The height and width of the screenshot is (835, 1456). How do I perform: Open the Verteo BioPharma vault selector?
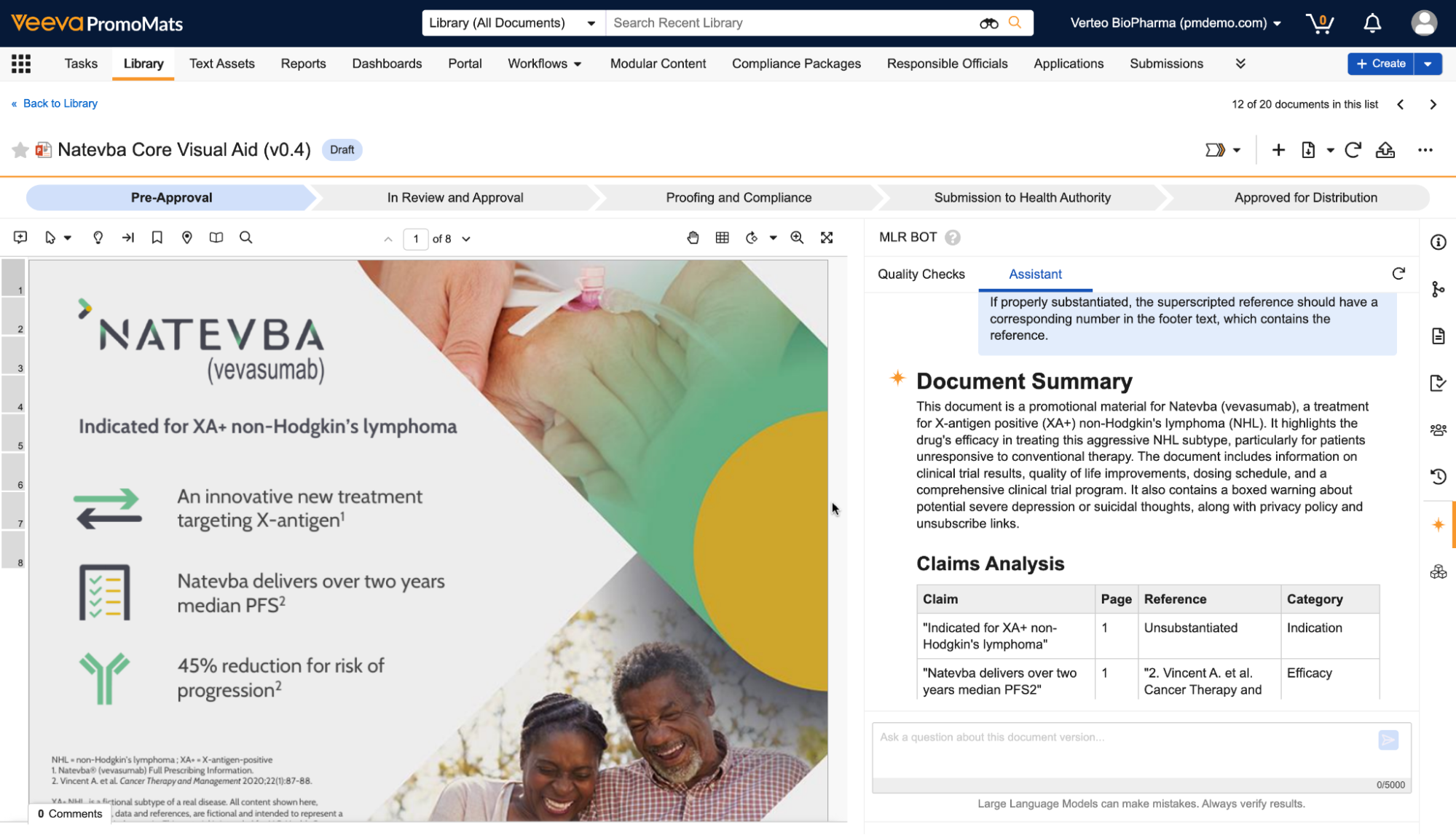click(1176, 23)
